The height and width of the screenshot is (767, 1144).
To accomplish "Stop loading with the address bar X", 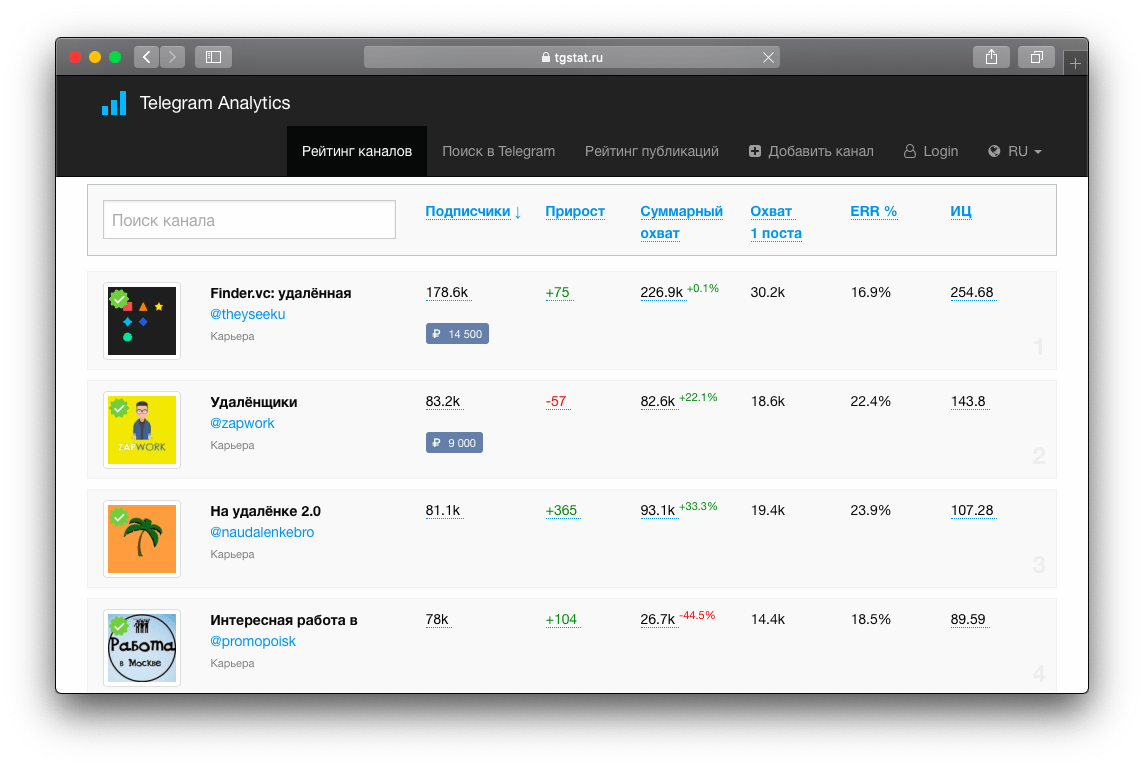I will [768, 58].
